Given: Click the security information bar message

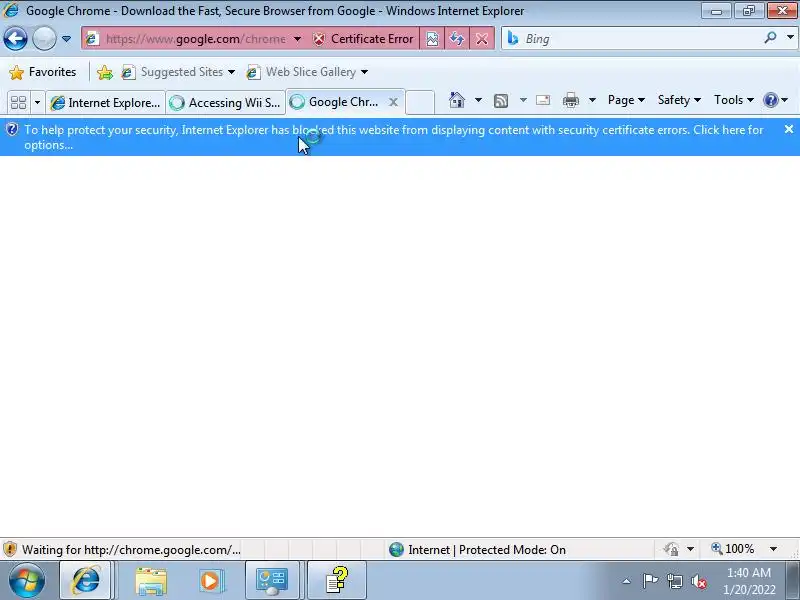Looking at the screenshot, I should [393, 137].
